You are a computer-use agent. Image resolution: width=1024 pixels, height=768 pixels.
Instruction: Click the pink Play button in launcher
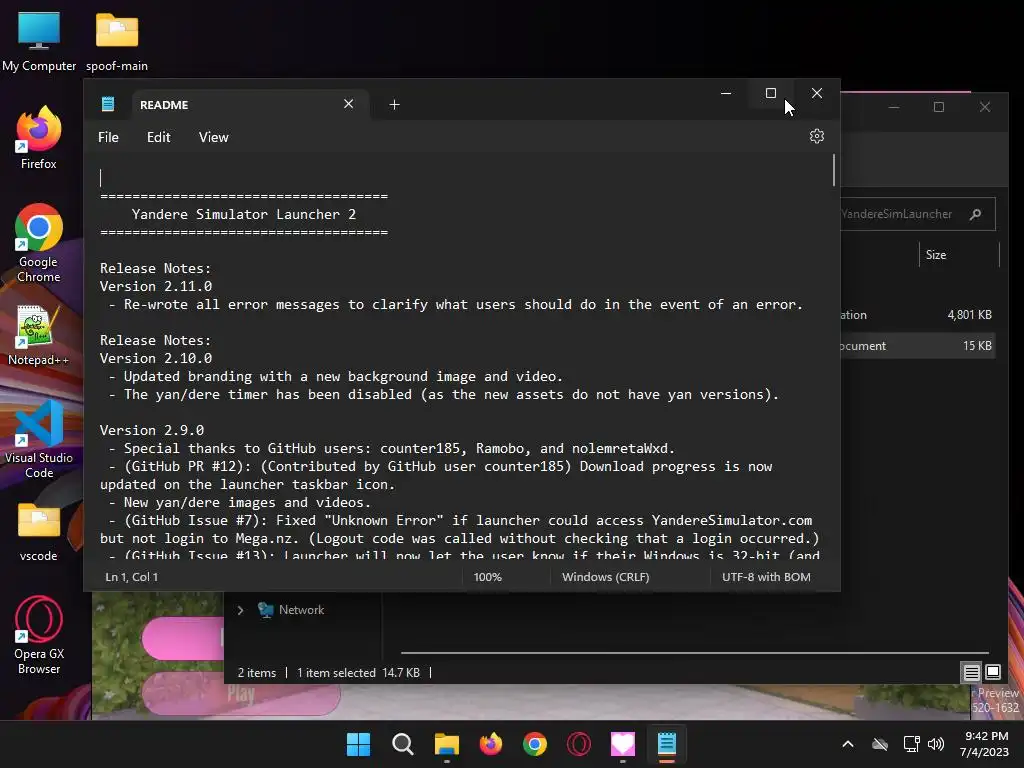click(241, 694)
